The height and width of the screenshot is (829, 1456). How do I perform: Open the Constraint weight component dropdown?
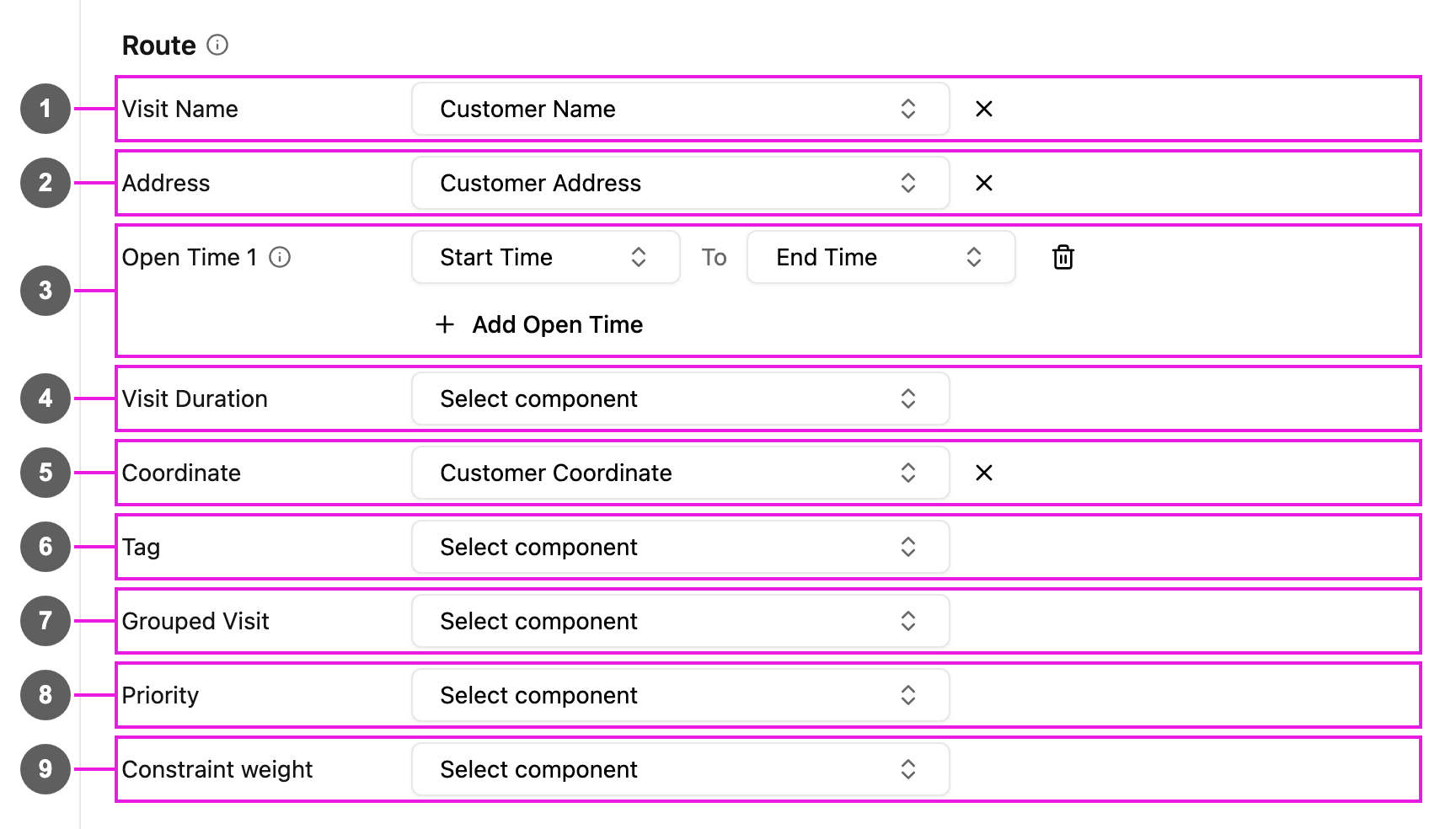pyautogui.click(x=681, y=769)
